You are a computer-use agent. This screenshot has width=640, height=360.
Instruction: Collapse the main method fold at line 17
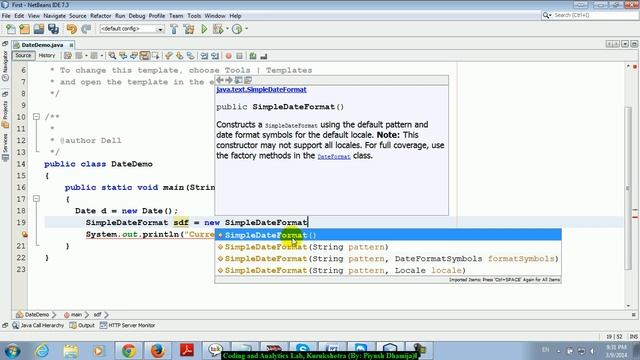(36, 199)
